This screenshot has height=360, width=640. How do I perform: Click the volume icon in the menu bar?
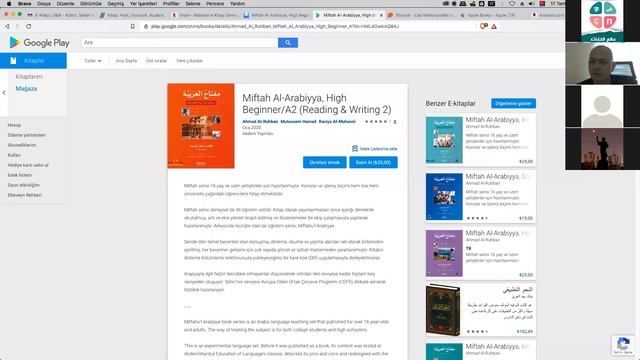[532, 4]
